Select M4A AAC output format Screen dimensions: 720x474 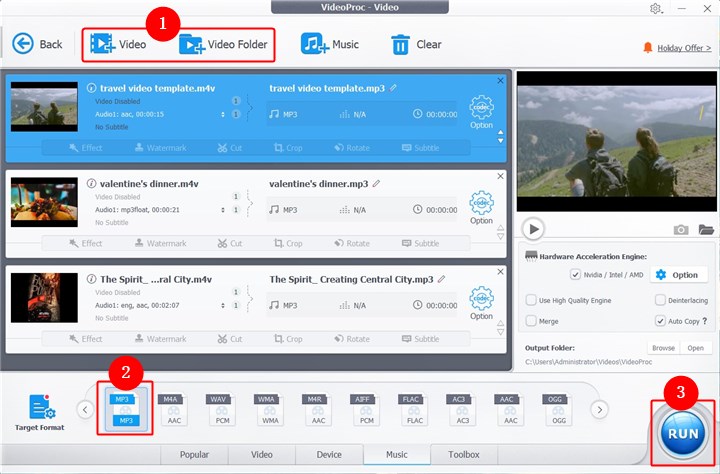174,409
